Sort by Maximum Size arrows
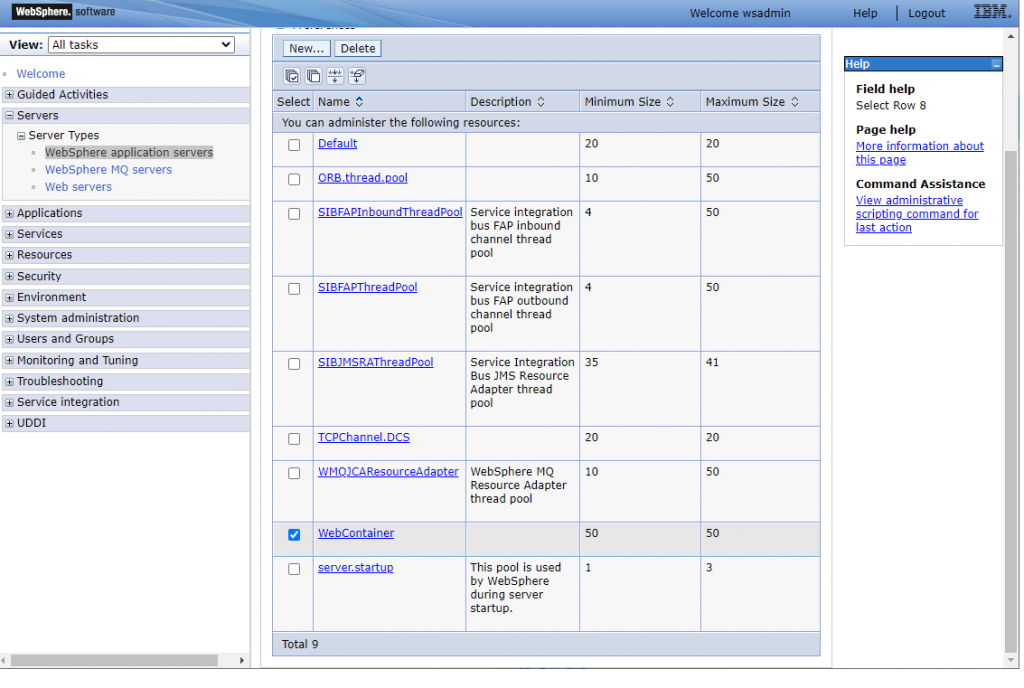The width and height of the screenshot is (1024, 688). tap(795, 102)
